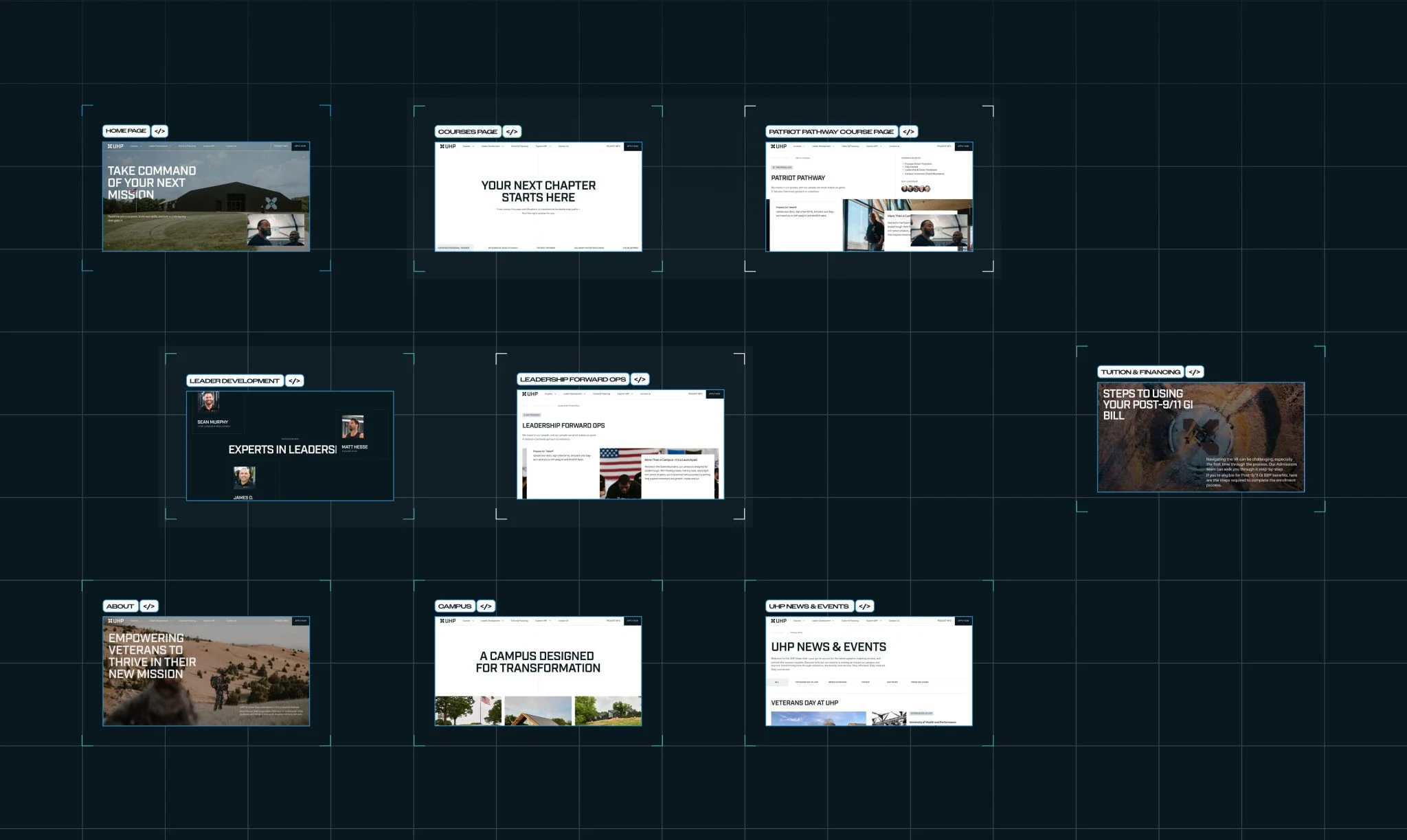This screenshot has width=1407, height=840.
Task: Click the code icon beside About label
Action: 149,606
